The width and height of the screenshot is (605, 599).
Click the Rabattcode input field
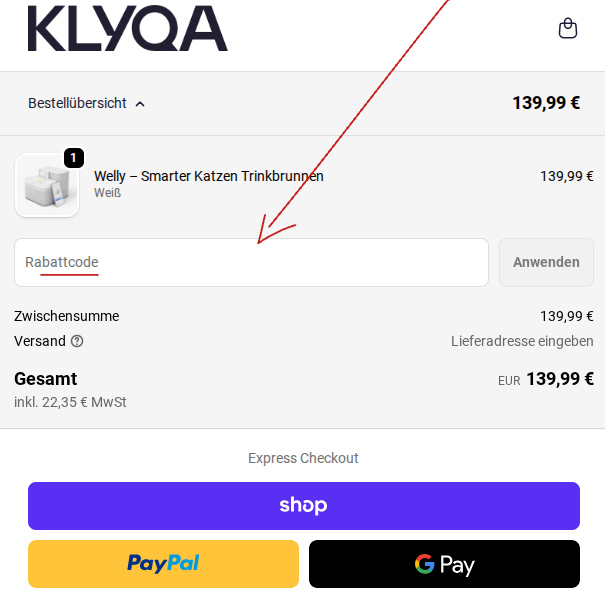(x=252, y=262)
